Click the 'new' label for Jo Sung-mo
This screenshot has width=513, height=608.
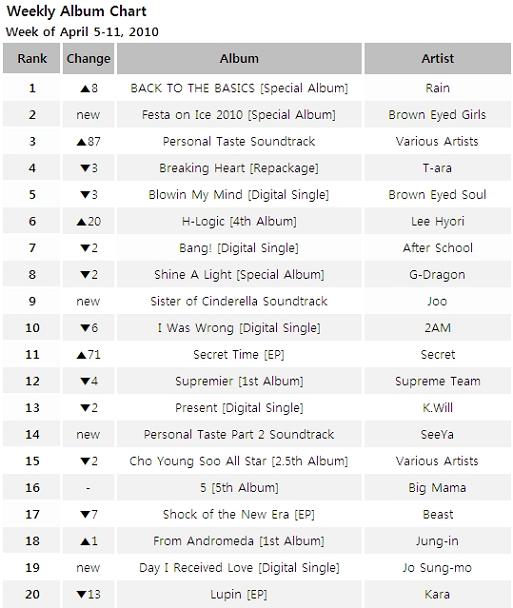(x=88, y=568)
